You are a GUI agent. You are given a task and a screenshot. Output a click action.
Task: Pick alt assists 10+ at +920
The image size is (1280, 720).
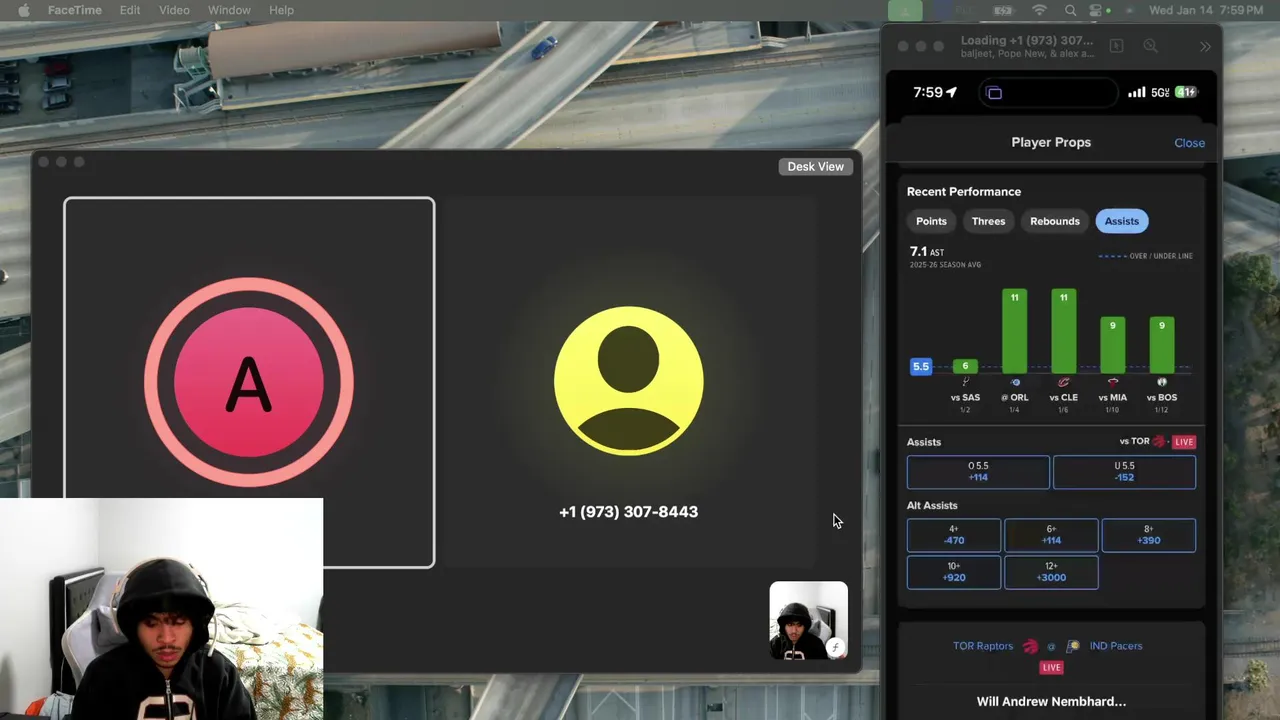point(954,572)
